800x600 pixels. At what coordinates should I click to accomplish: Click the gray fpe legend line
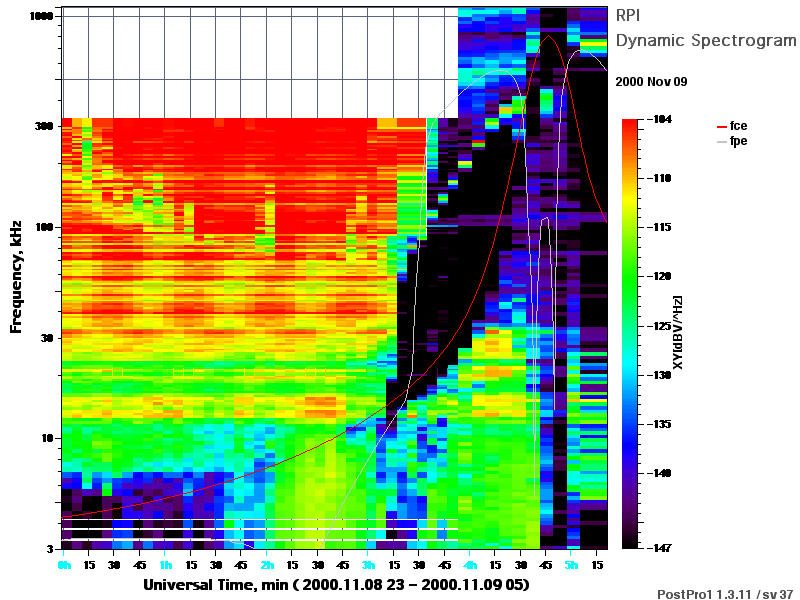point(721,142)
